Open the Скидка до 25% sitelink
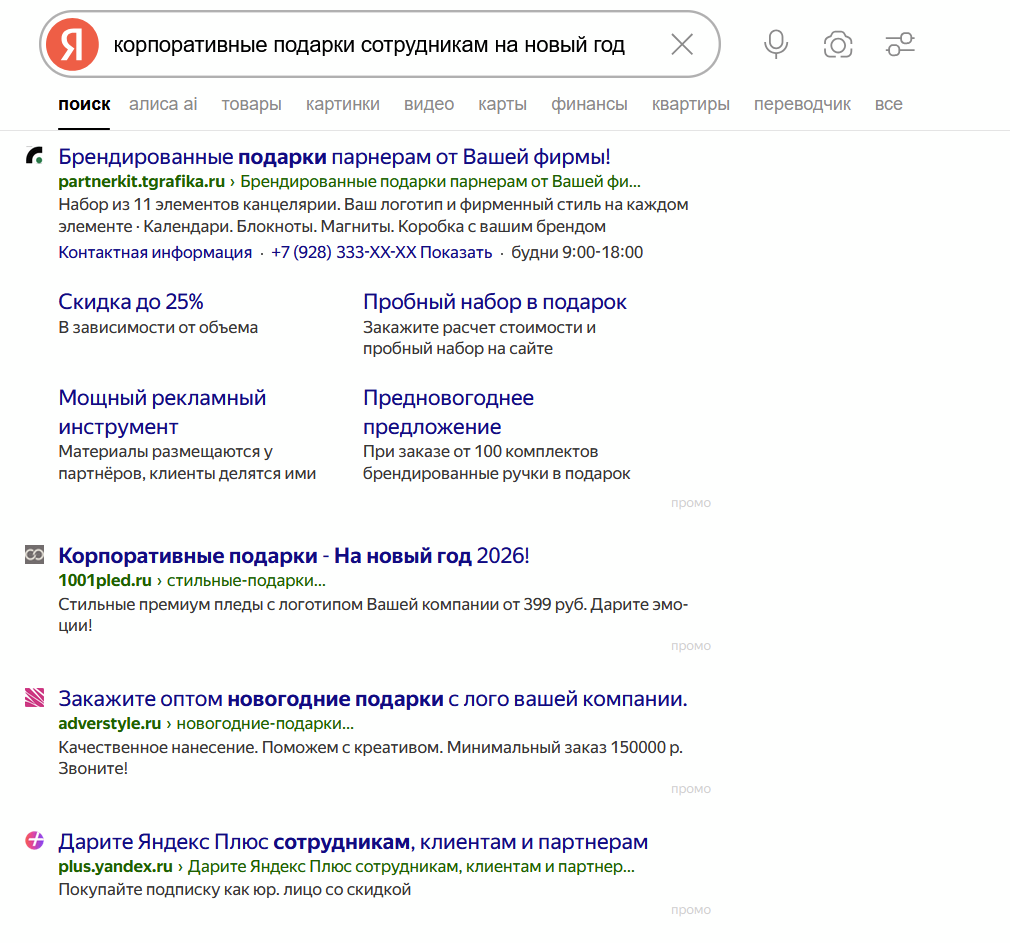This screenshot has height=943, width=1010. [x=130, y=301]
